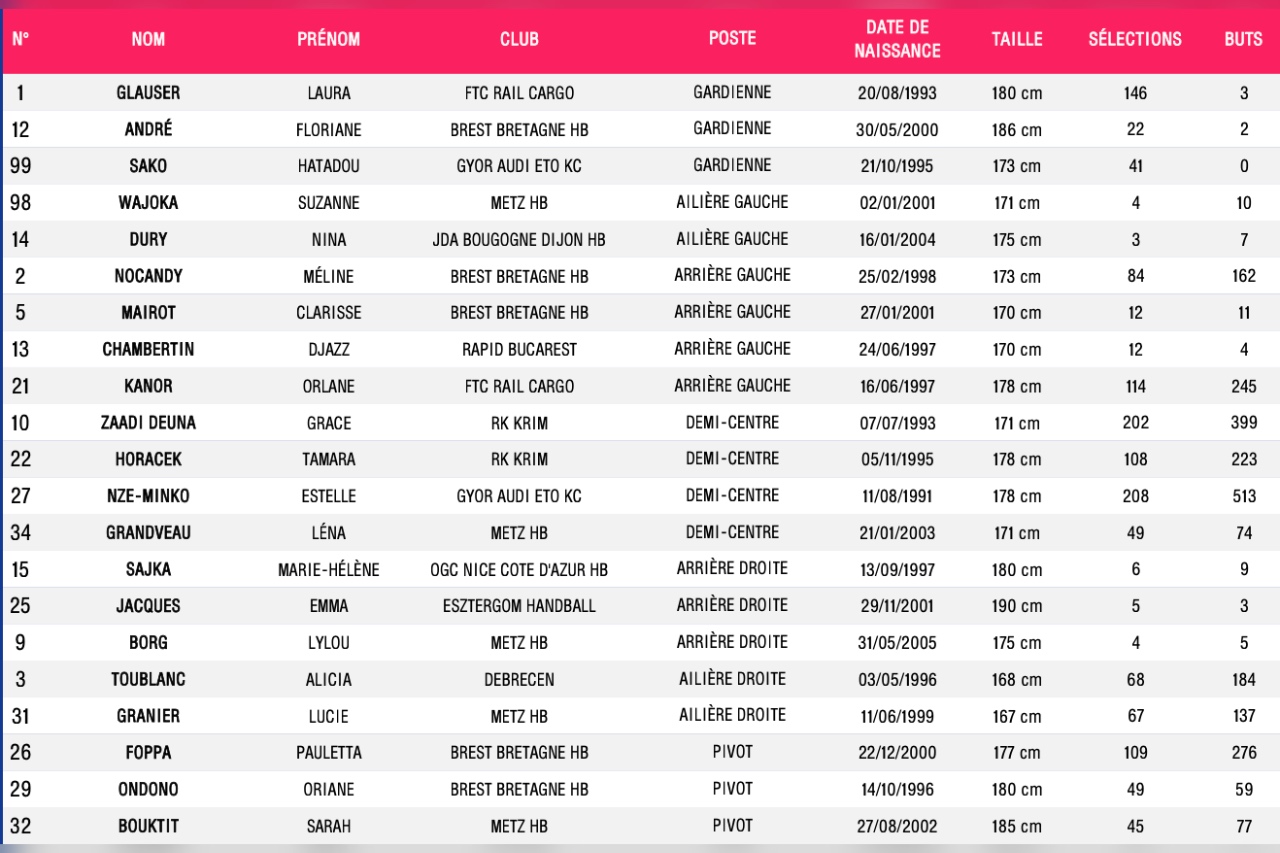Click the name GLAUSER in the table
The image size is (1280, 853).
pos(148,93)
